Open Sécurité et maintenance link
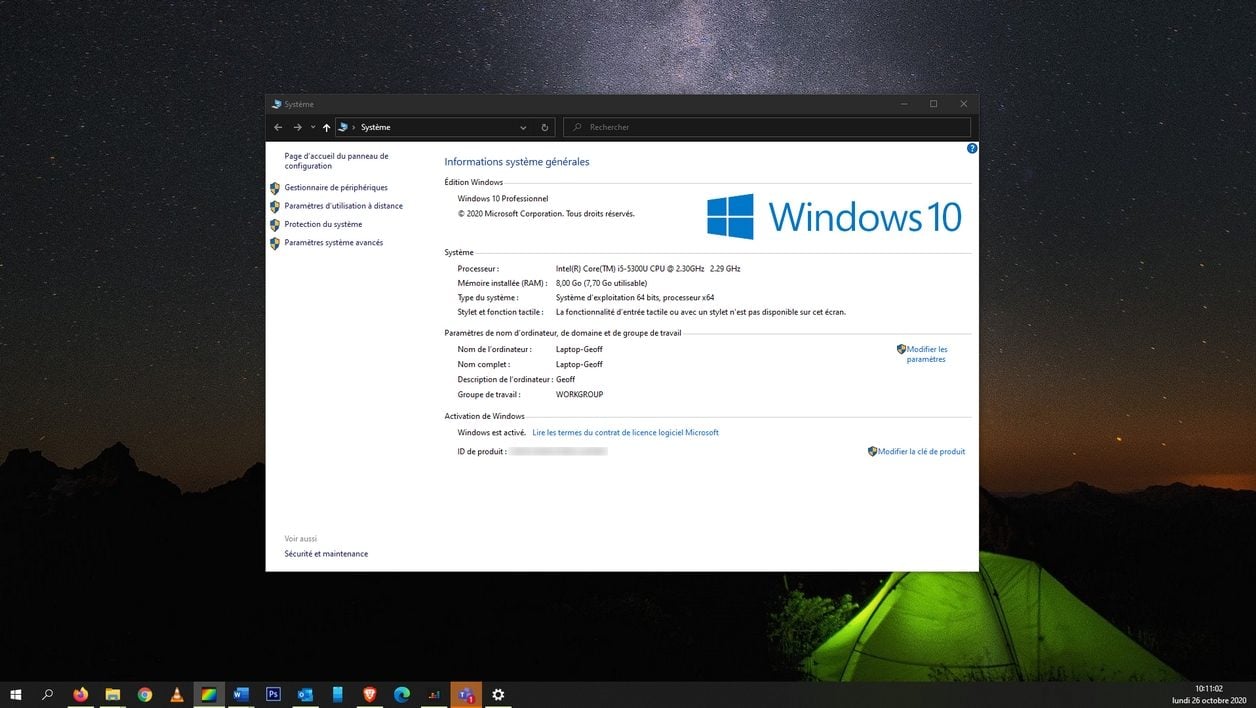The image size is (1256, 708). 326,554
